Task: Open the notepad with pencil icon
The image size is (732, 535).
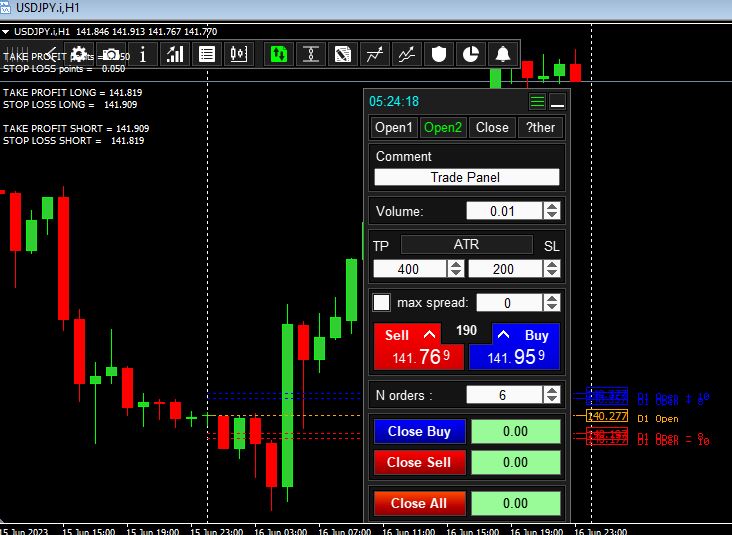Action: (343, 55)
